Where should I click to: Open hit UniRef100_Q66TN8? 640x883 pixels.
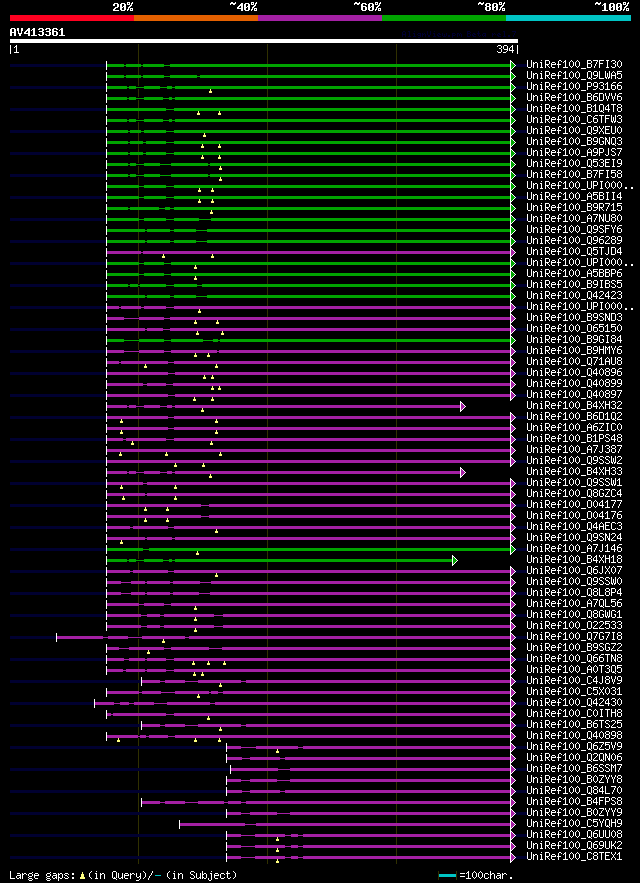(x=574, y=658)
